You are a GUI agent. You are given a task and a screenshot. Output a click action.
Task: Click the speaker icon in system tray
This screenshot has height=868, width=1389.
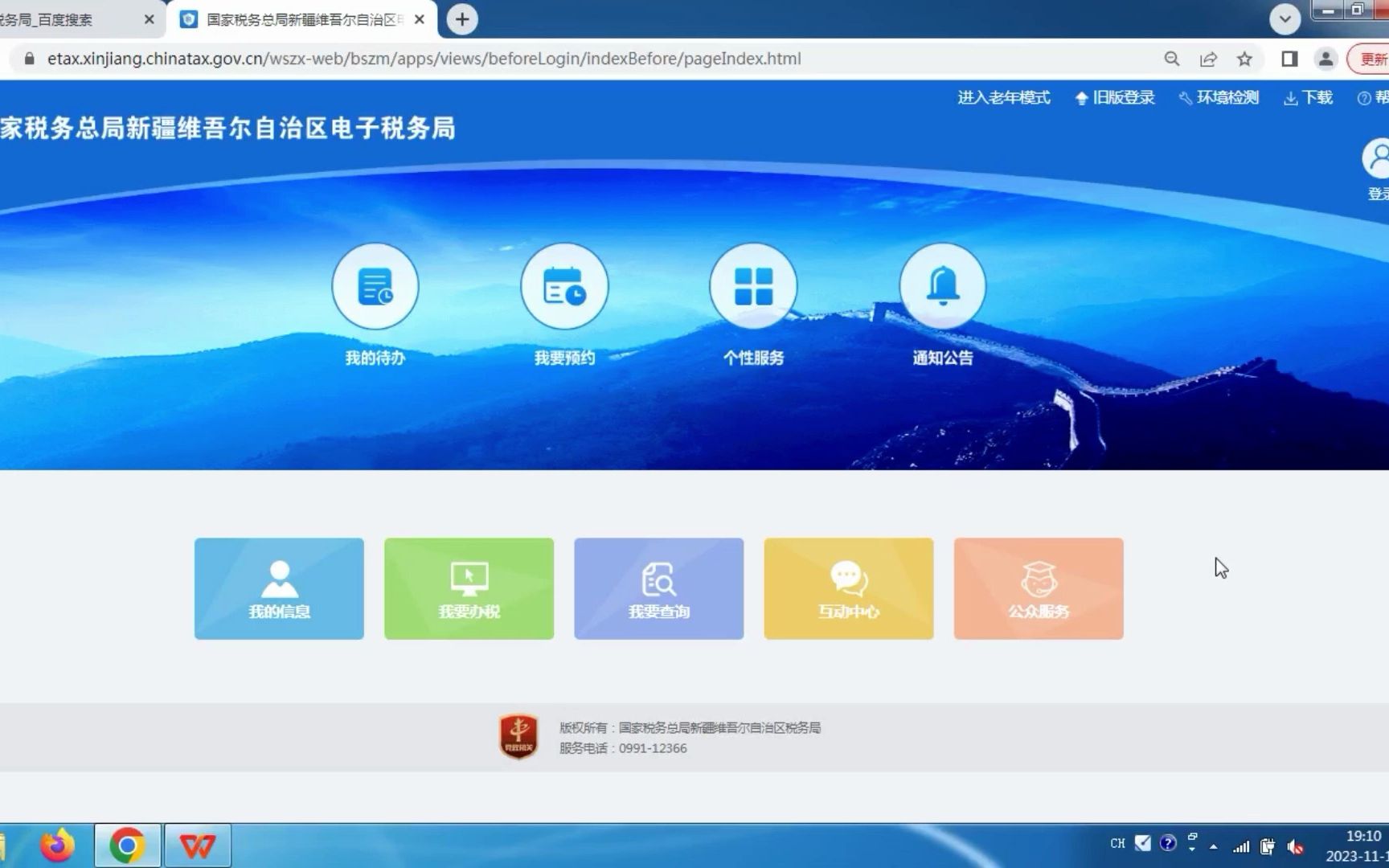[1294, 845]
